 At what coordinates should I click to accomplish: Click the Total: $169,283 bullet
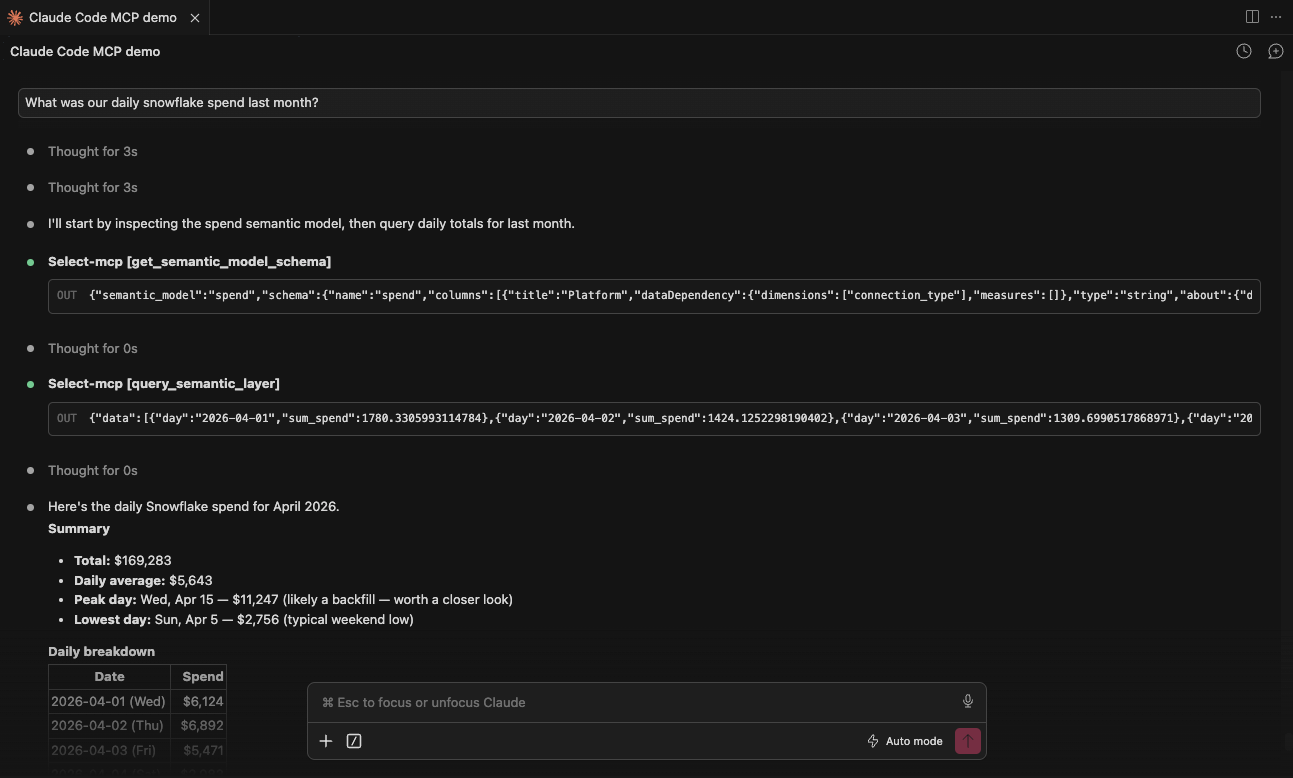[x=123, y=561]
